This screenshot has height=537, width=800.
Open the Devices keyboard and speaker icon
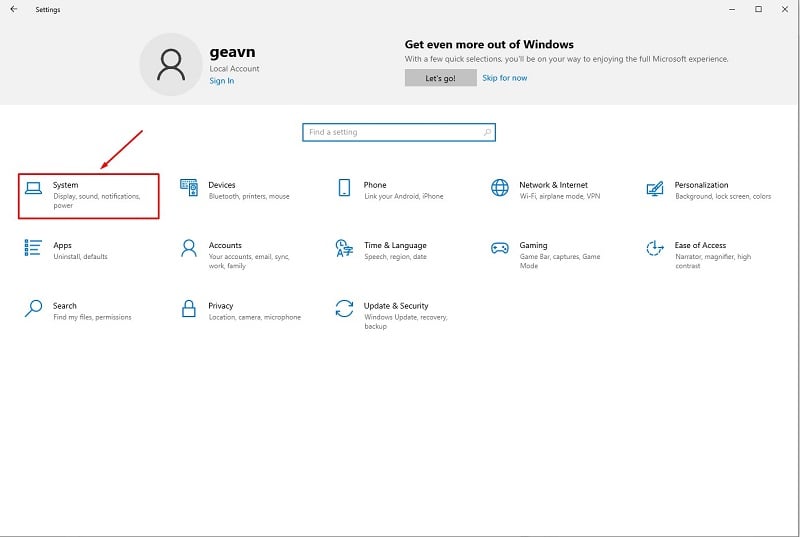[189, 188]
